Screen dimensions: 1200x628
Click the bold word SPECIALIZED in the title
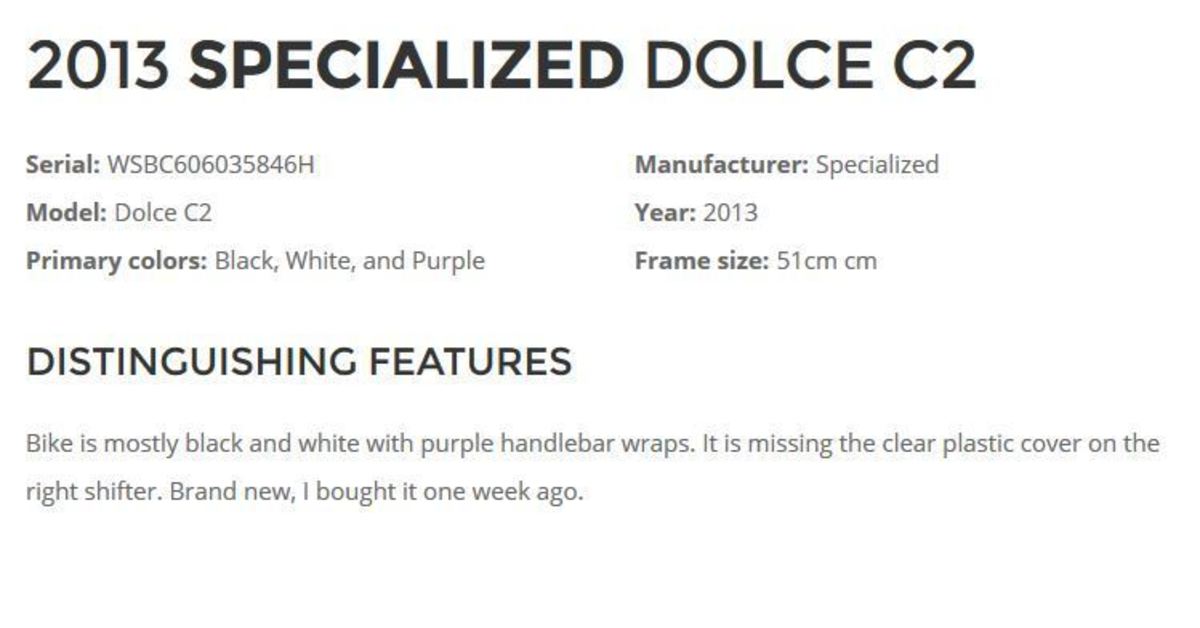pos(406,66)
